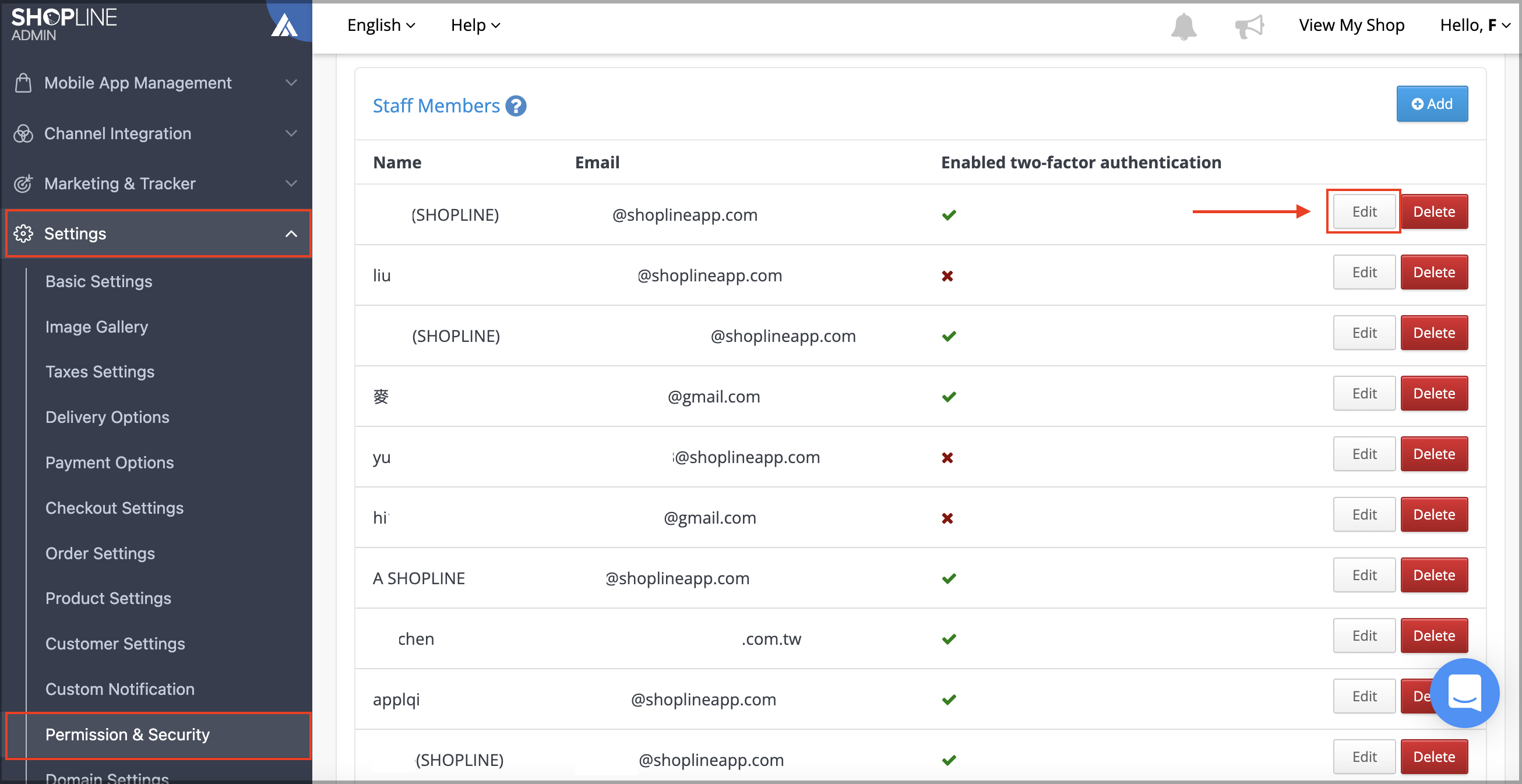Click the Enabled two-factor authentication header
The width and height of the screenshot is (1522, 784).
[1081, 163]
